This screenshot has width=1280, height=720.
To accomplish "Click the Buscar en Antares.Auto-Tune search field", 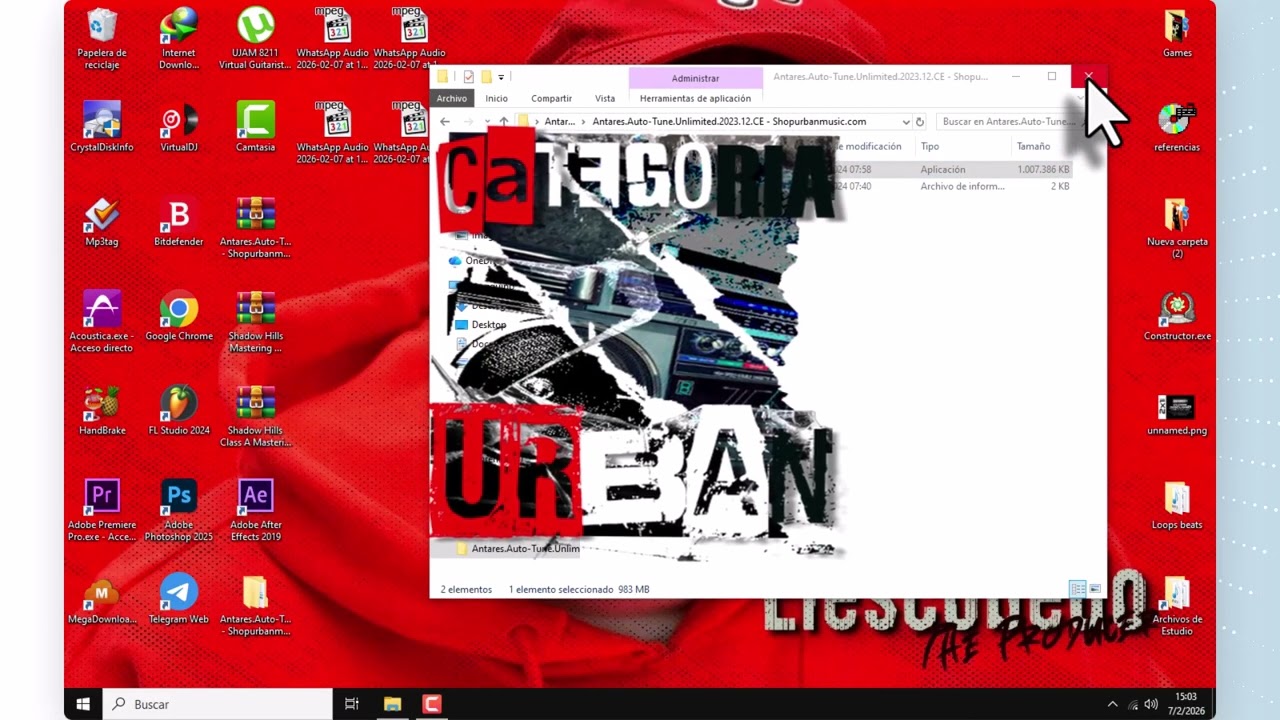I will click(1010, 122).
